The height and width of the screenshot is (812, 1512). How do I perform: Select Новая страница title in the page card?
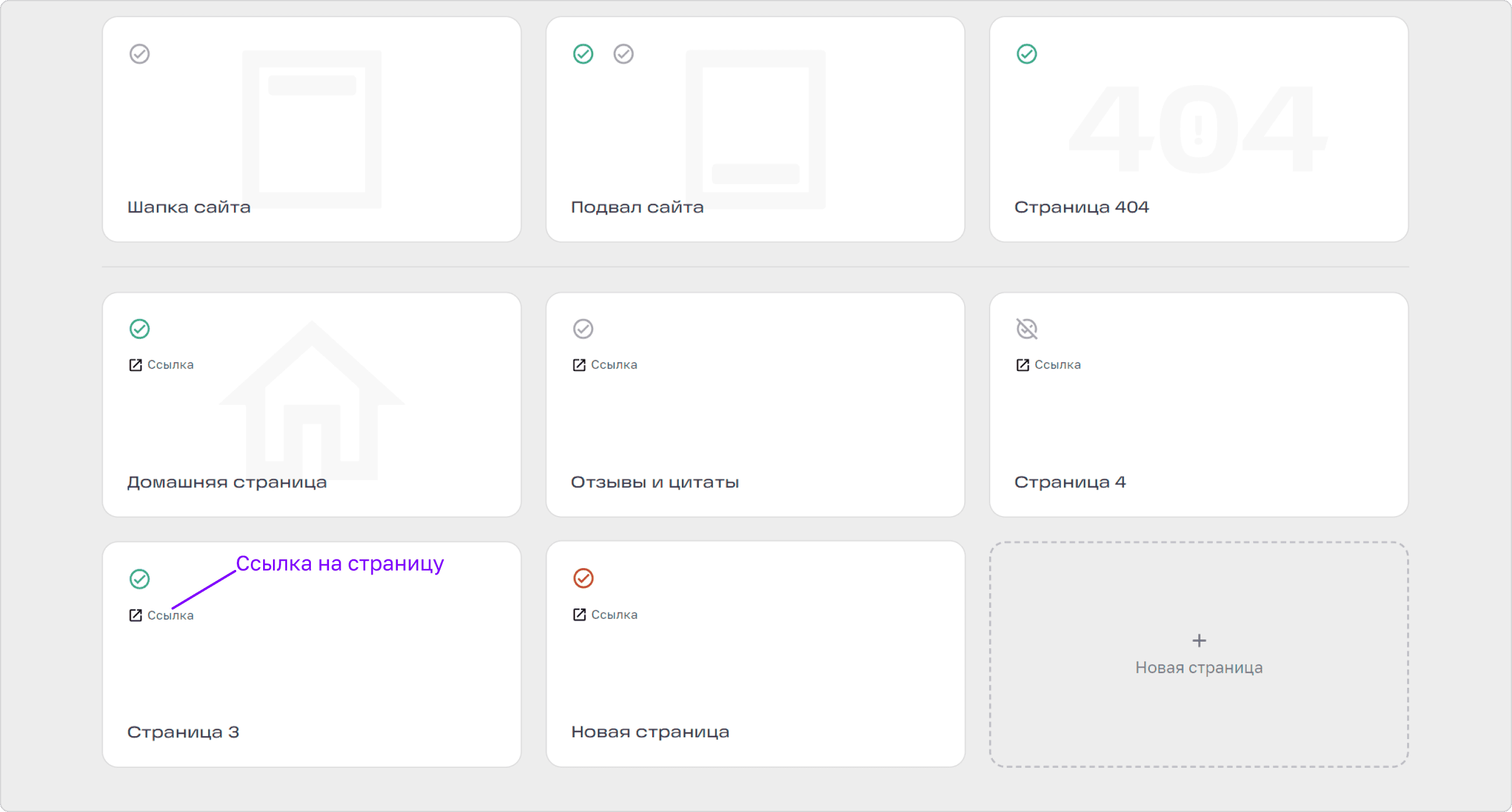pyautogui.click(x=650, y=732)
